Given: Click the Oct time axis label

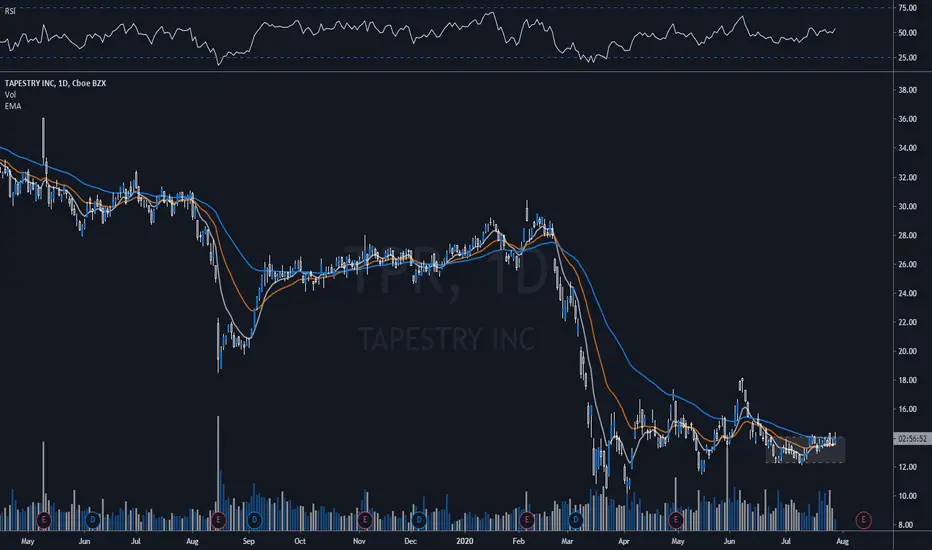Looking at the screenshot, I should tap(300, 541).
